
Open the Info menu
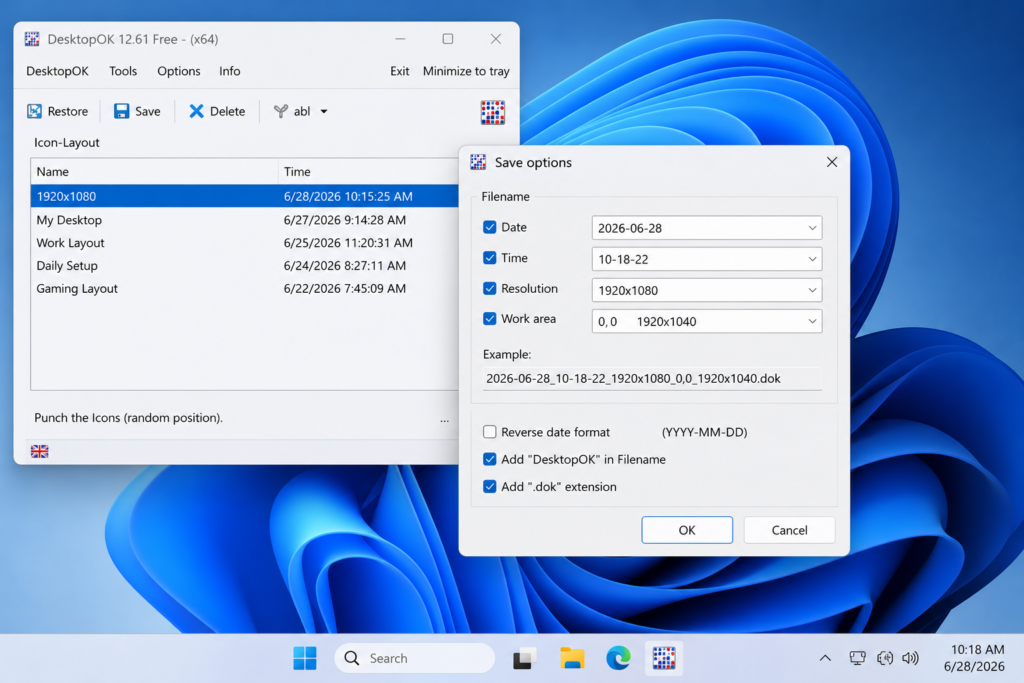[229, 71]
